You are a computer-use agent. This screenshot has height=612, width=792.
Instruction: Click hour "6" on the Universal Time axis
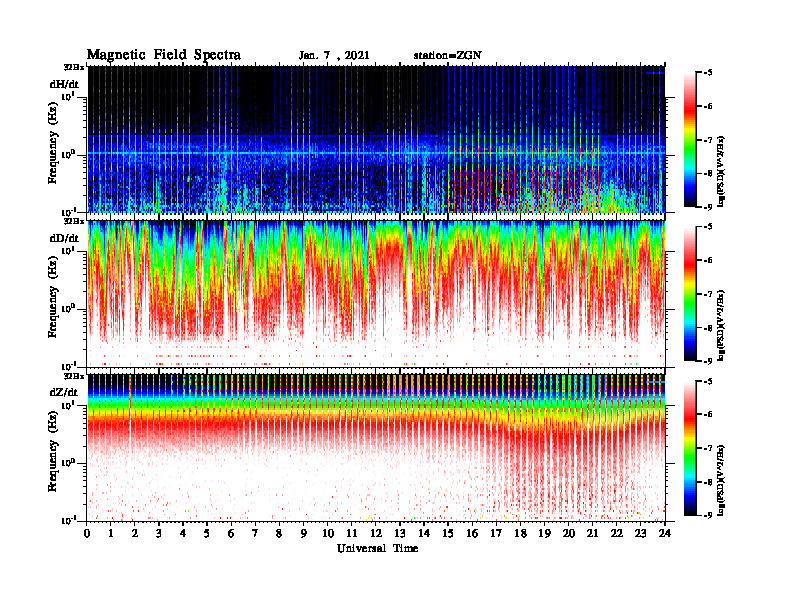click(232, 533)
